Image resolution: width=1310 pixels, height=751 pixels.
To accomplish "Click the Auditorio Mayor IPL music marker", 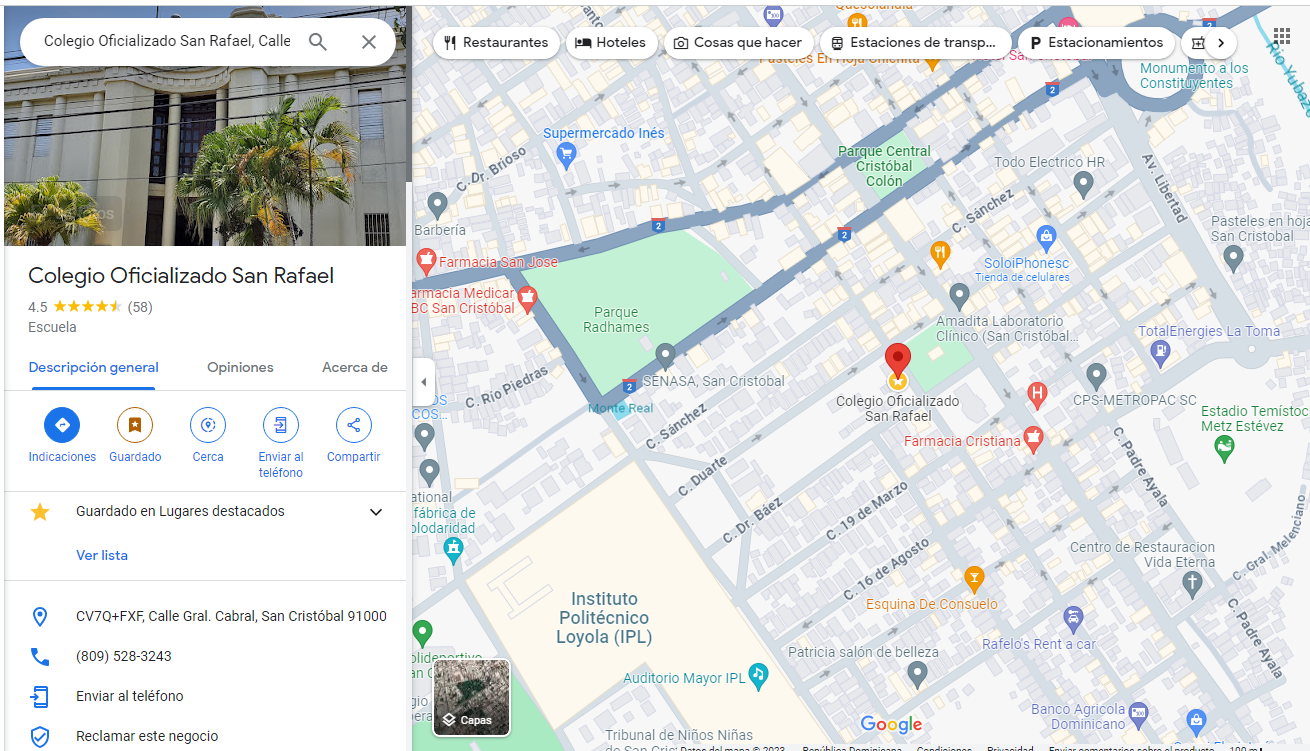I will [x=758, y=675].
